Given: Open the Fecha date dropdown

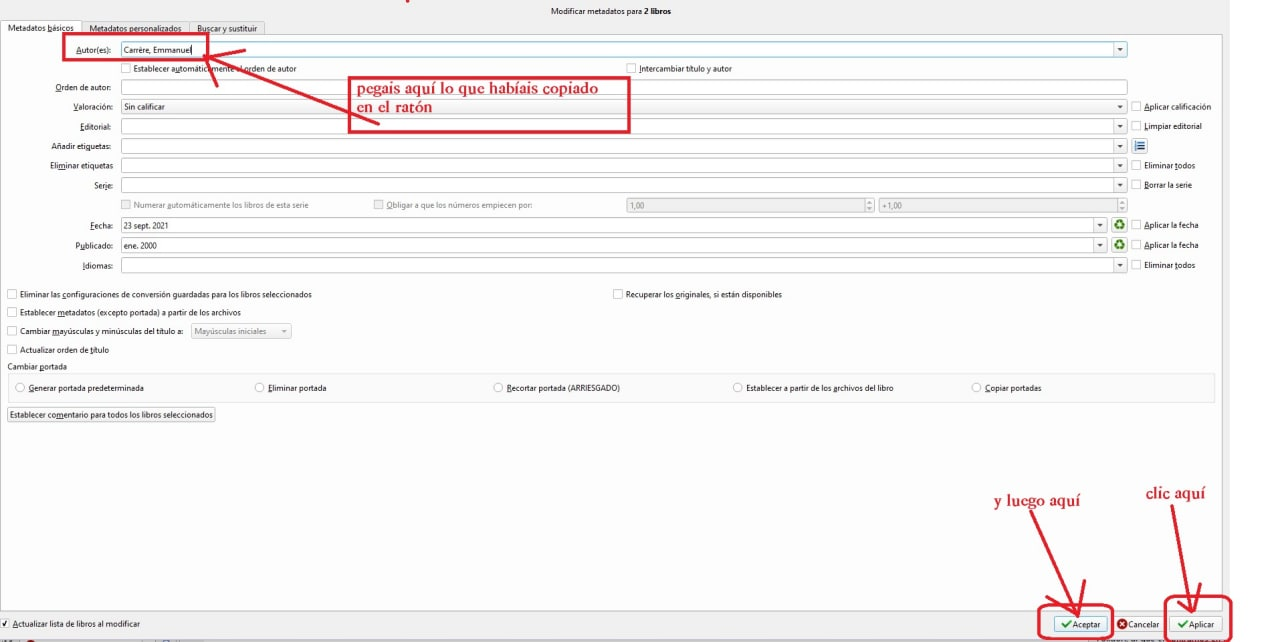Looking at the screenshot, I should coord(1101,226).
